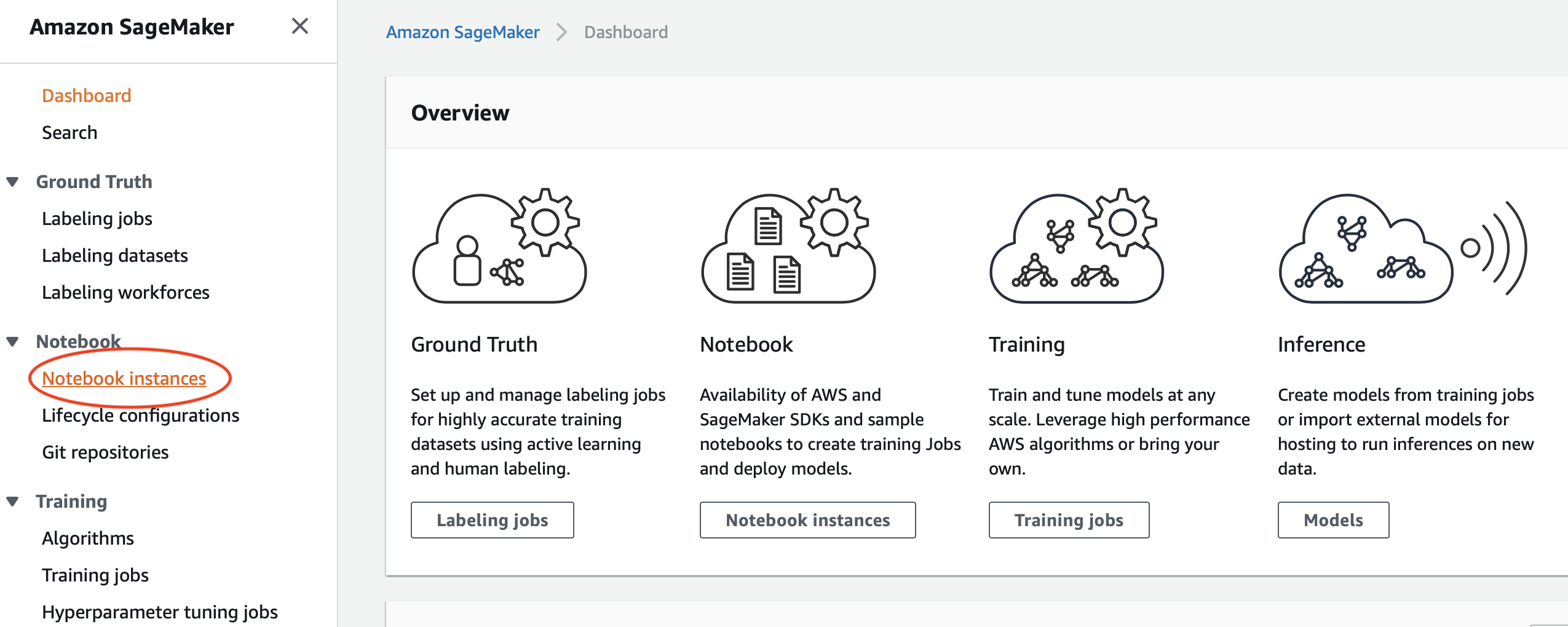Click the Training jobs overview button
Viewport: 1568px width, 627px height.
click(x=1069, y=520)
